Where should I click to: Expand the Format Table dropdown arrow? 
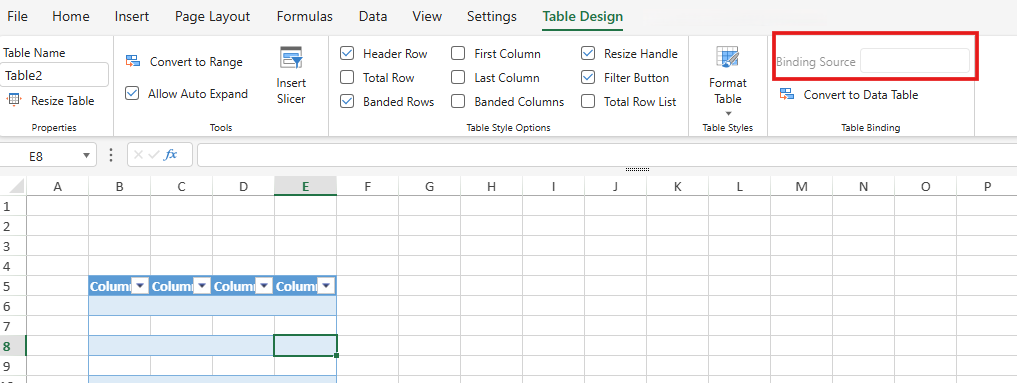(728, 113)
